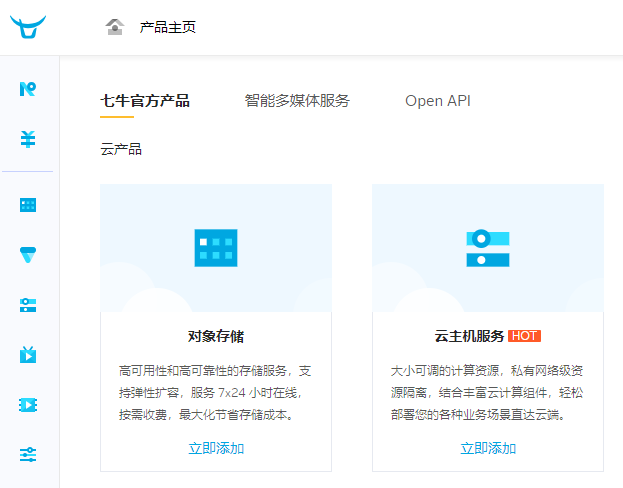Open the TV live streaming icon in the sidebar

28,354
